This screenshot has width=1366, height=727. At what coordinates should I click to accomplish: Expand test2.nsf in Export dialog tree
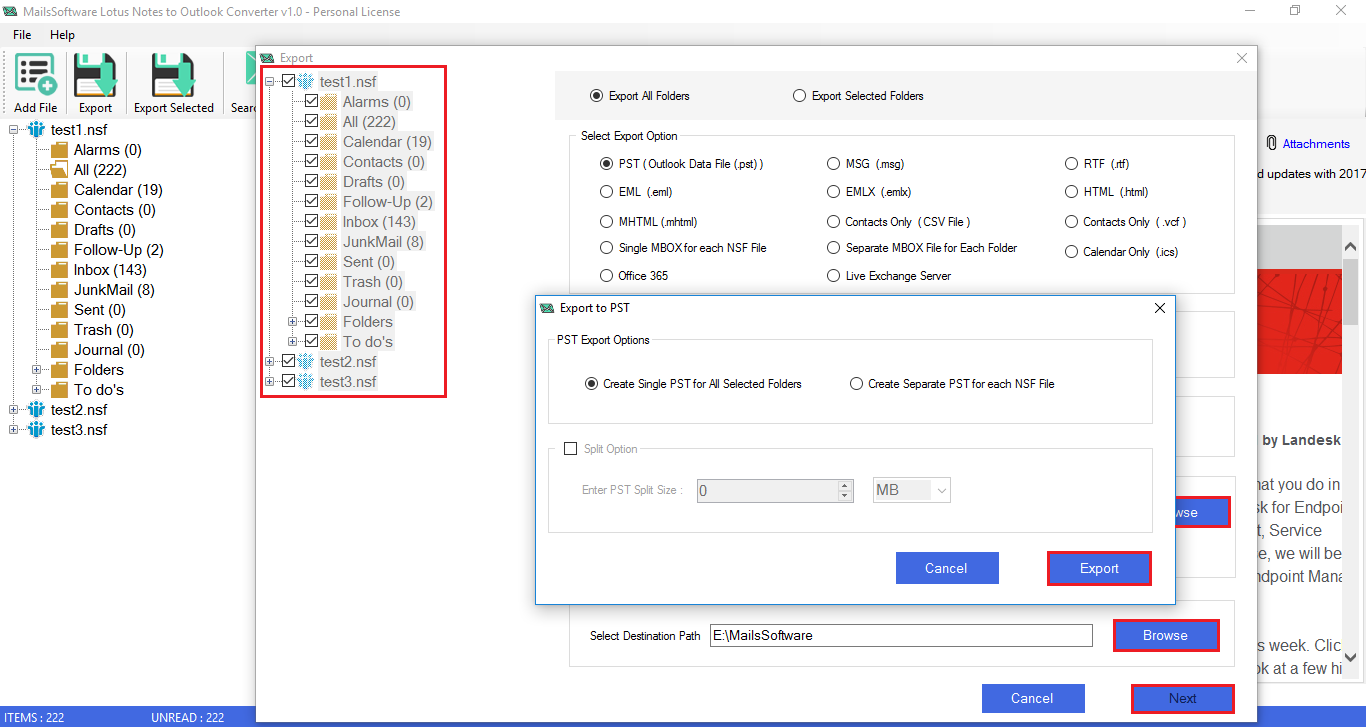click(x=270, y=361)
